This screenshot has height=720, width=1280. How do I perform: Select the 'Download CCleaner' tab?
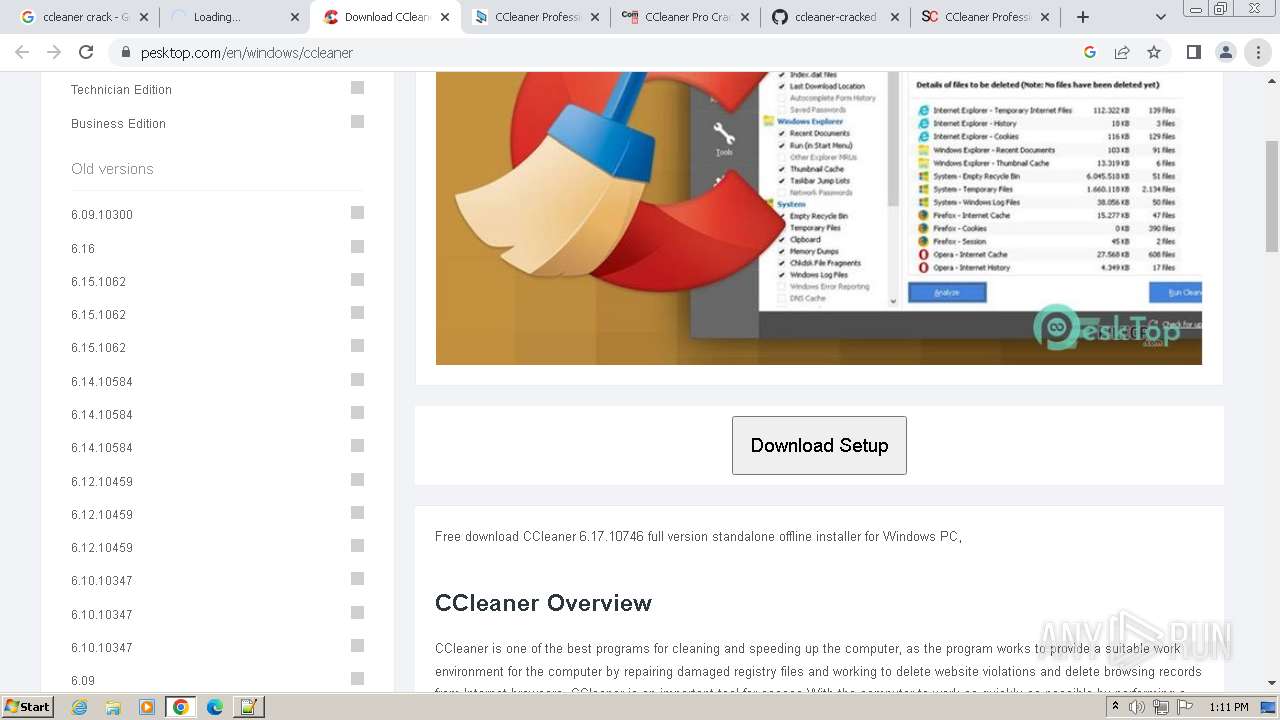tap(385, 17)
